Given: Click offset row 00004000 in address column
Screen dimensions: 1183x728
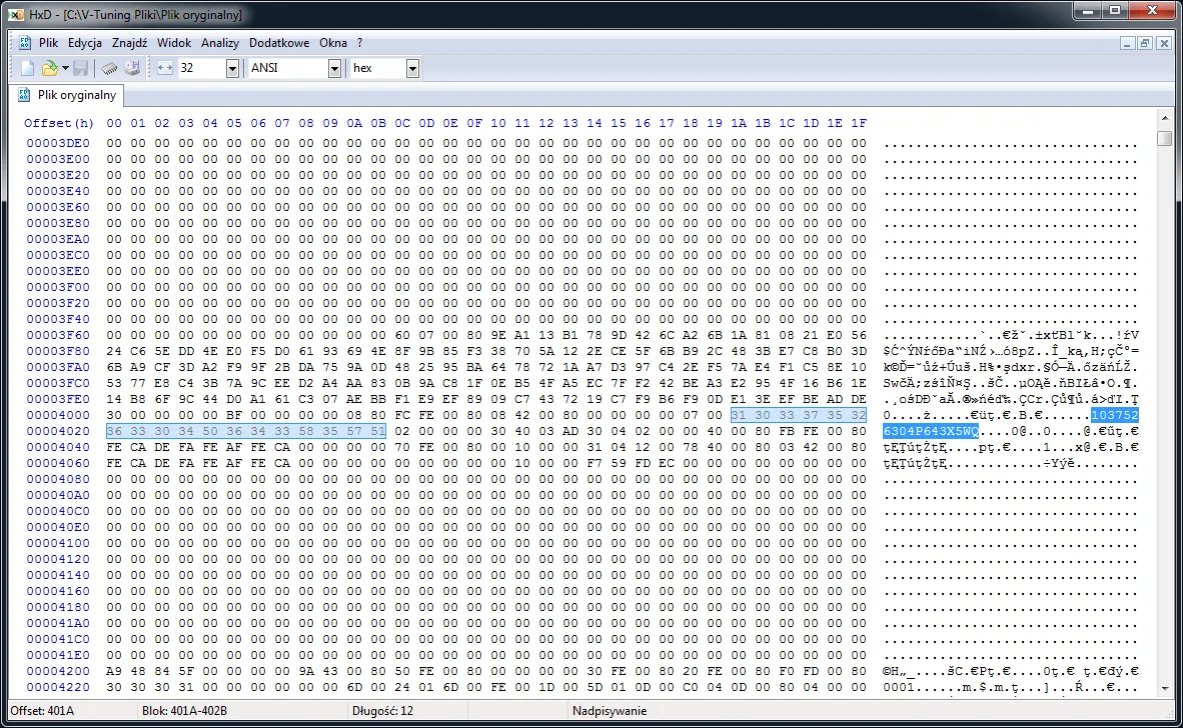Looking at the screenshot, I should click(x=58, y=415).
